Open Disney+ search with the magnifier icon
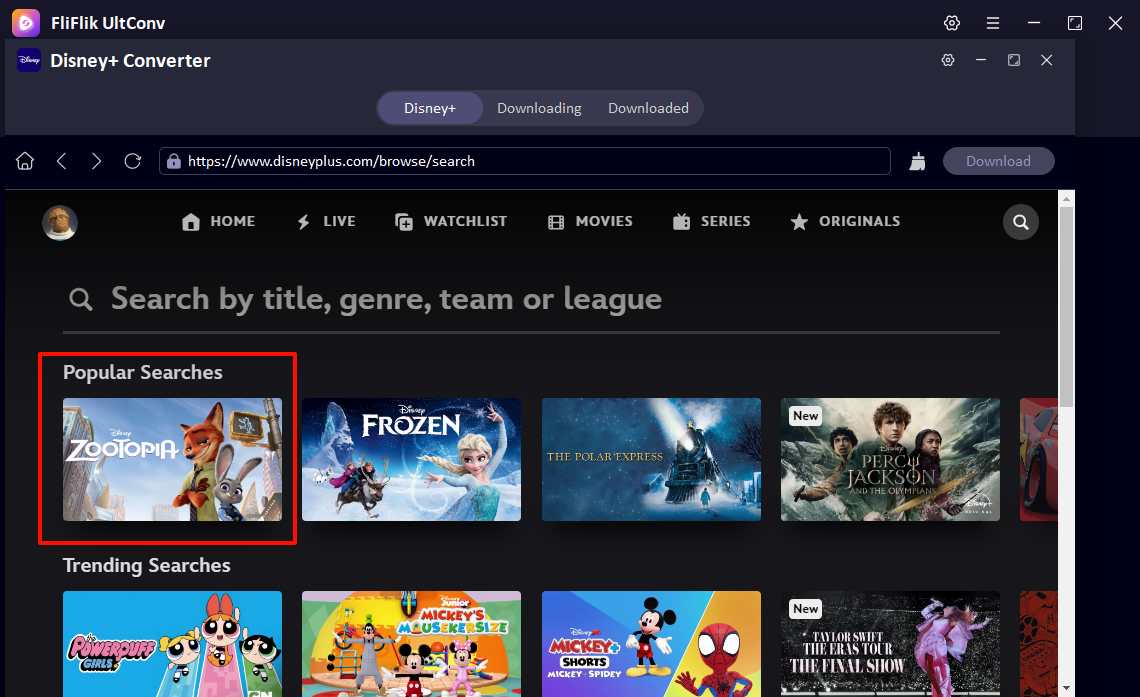1140x697 pixels. point(1020,222)
